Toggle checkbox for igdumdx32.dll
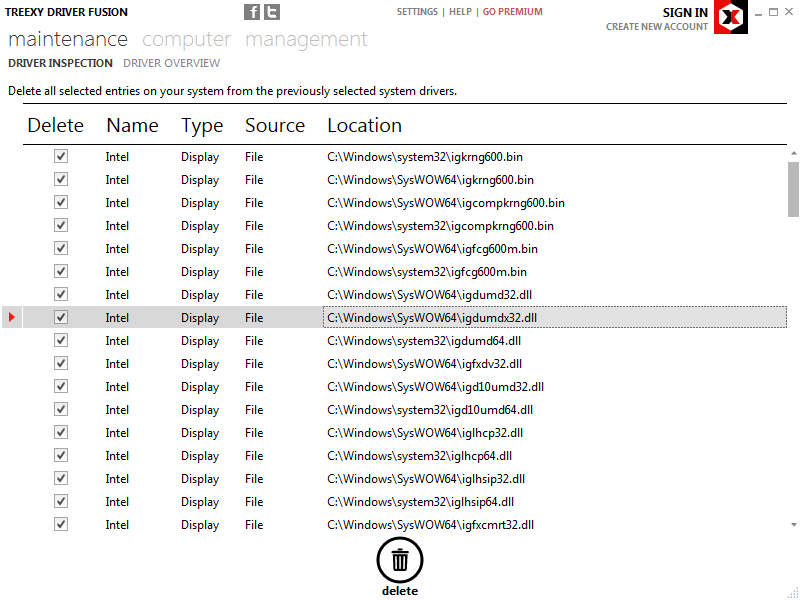 click(x=61, y=317)
